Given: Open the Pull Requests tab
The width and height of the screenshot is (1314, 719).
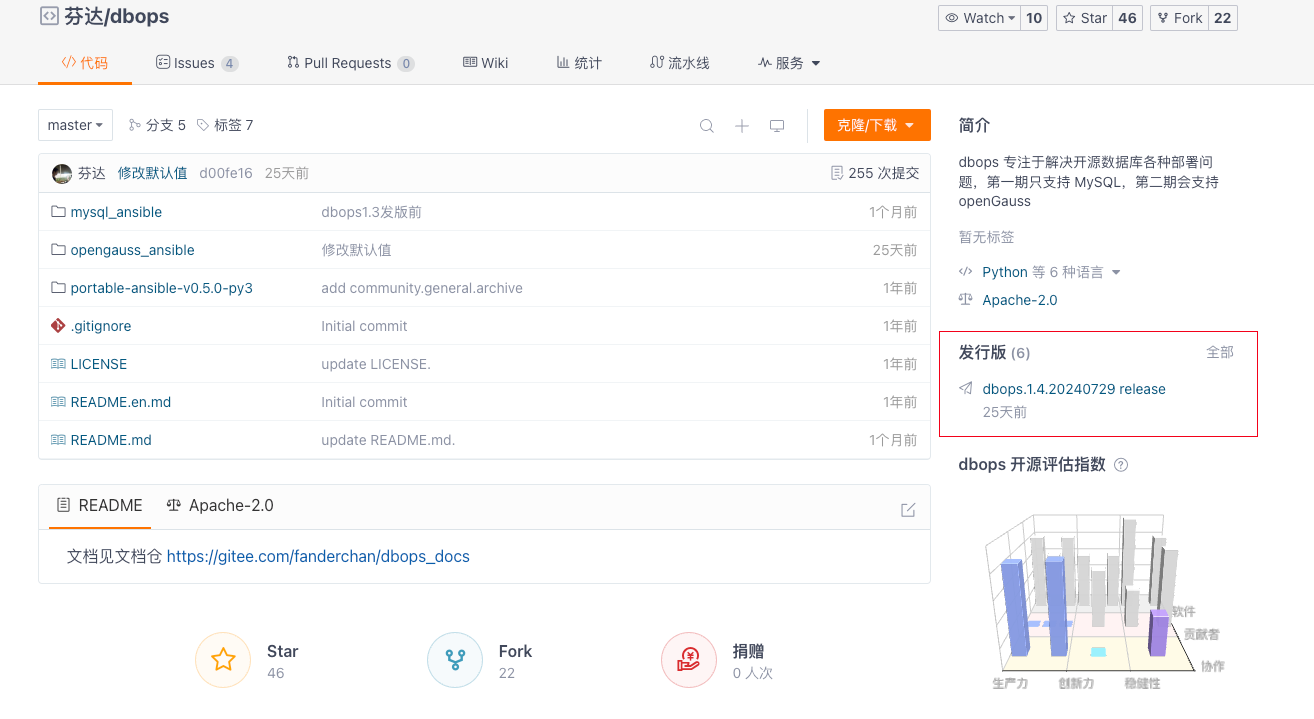Looking at the screenshot, I should [350, 63].
